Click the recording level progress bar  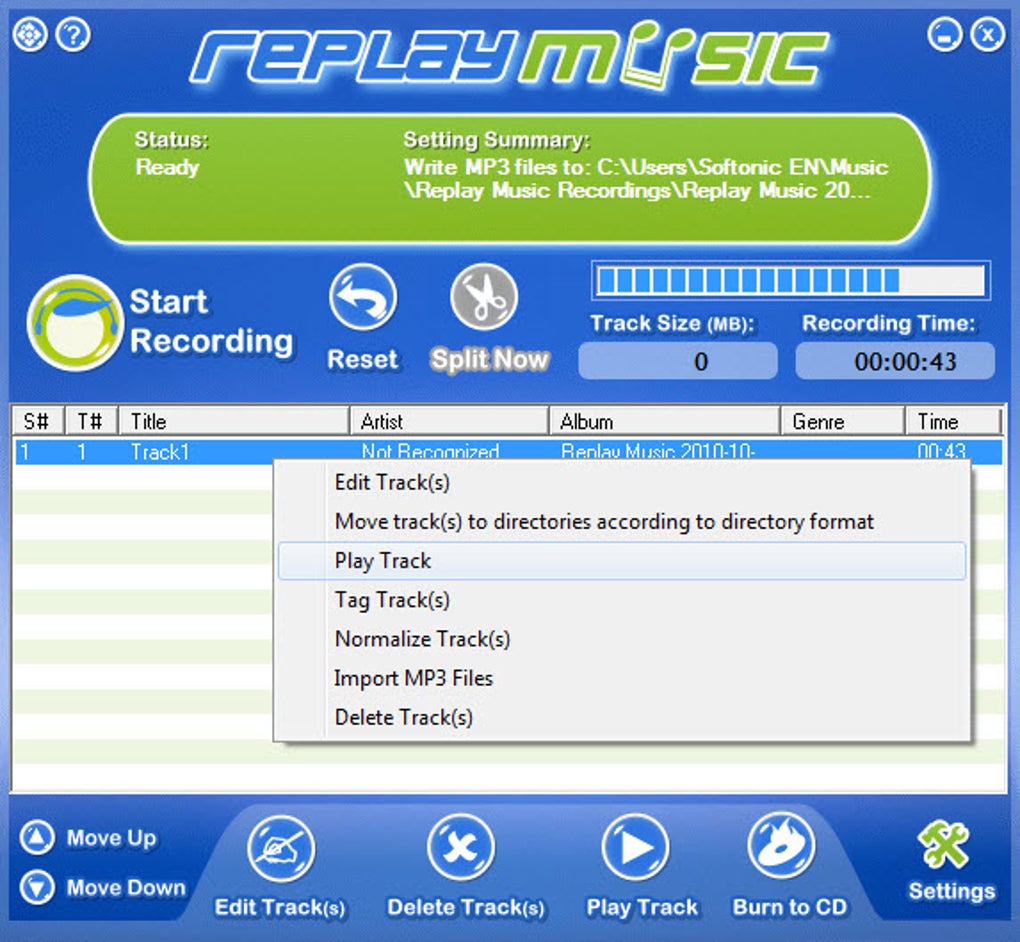point(790,280)
